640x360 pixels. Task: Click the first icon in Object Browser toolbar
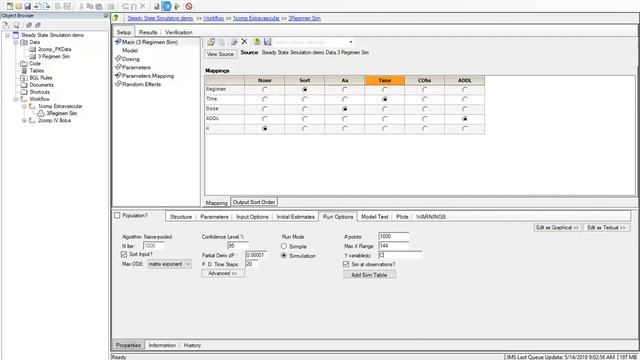(6, 25)
